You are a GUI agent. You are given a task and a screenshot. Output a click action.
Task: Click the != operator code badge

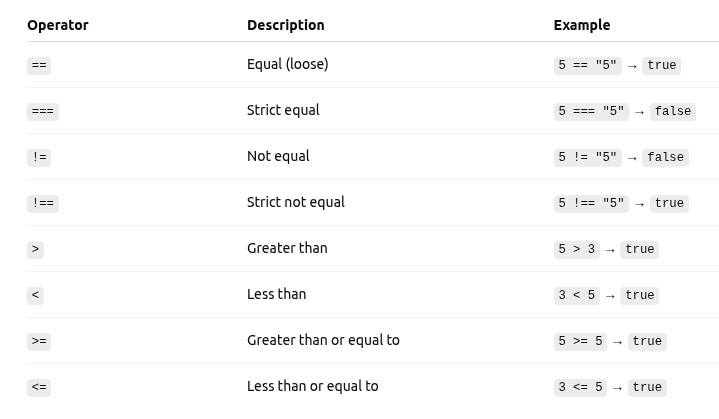point(39,158)
